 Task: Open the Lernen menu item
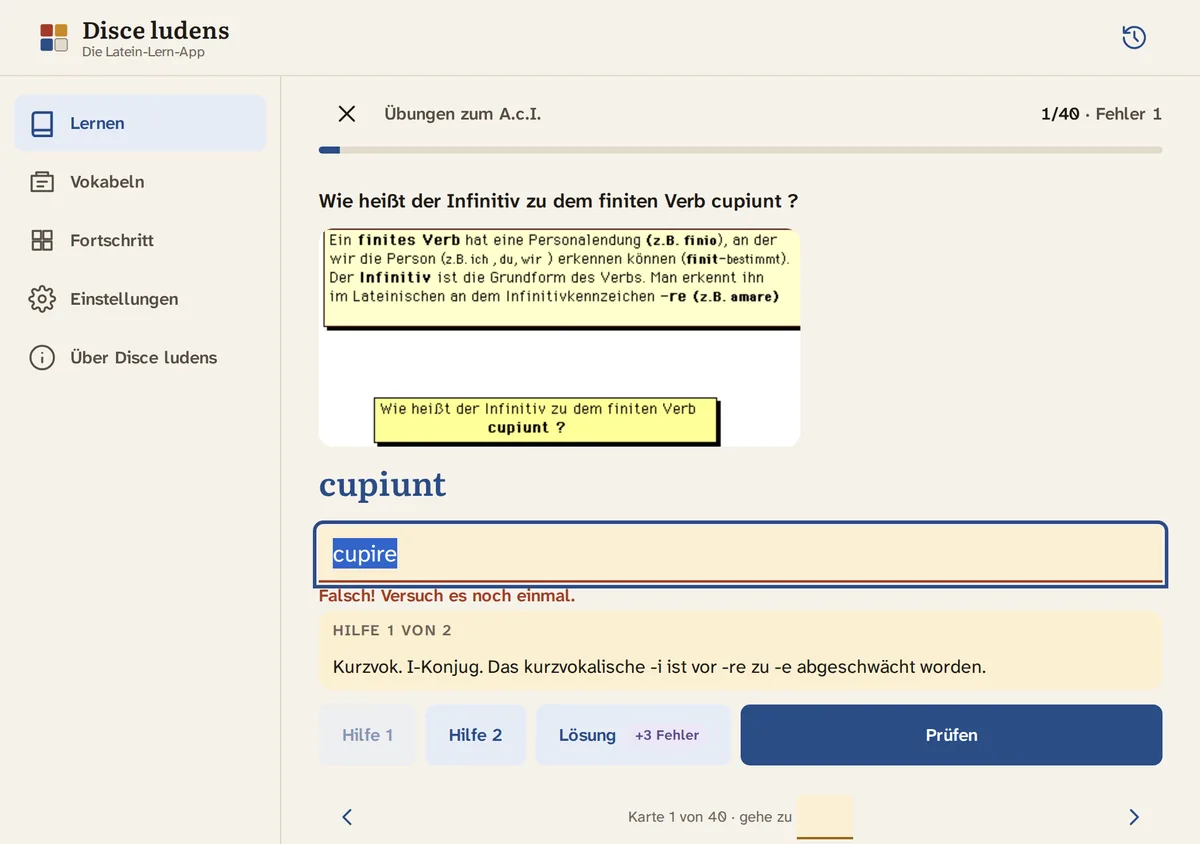[x=140, y=124]
